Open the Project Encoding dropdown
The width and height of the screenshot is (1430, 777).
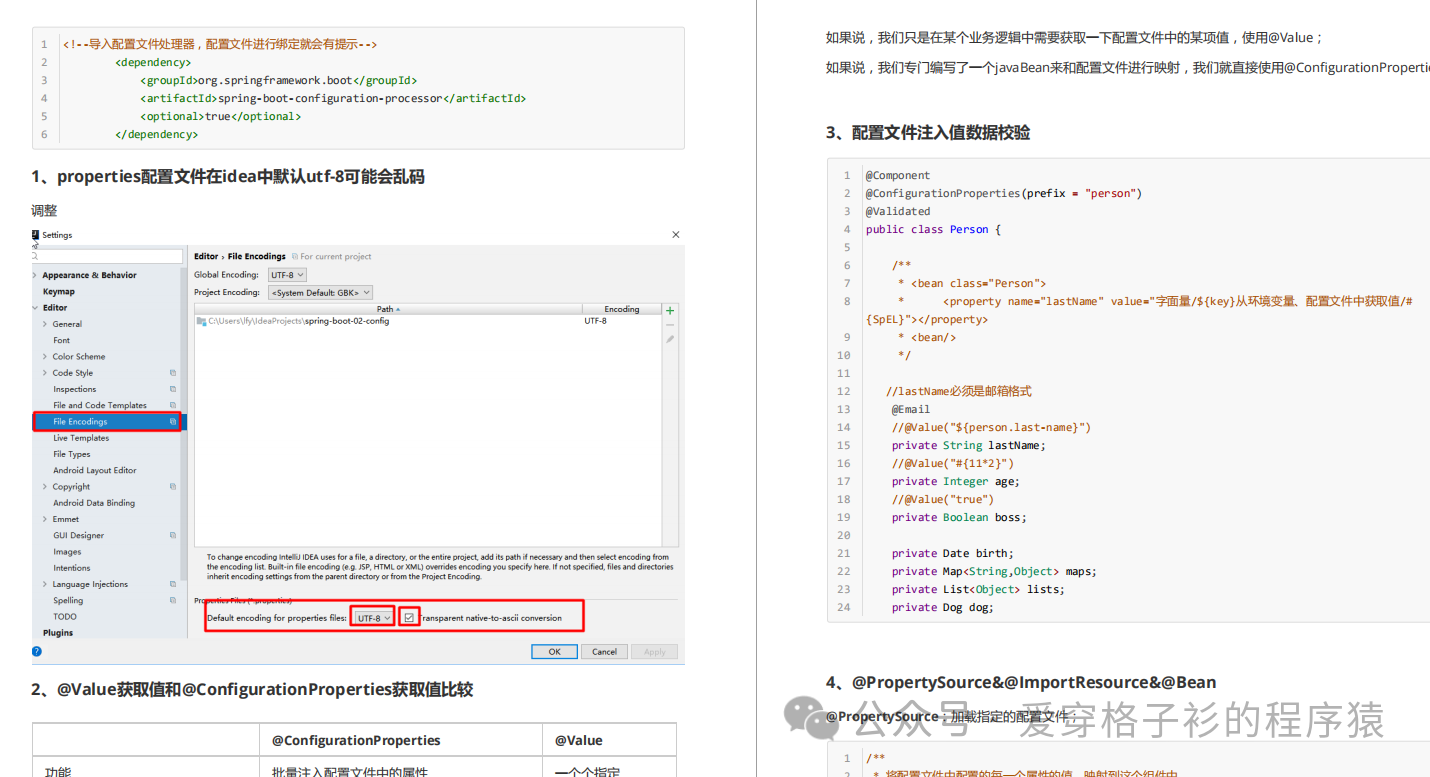click(320, 293)
